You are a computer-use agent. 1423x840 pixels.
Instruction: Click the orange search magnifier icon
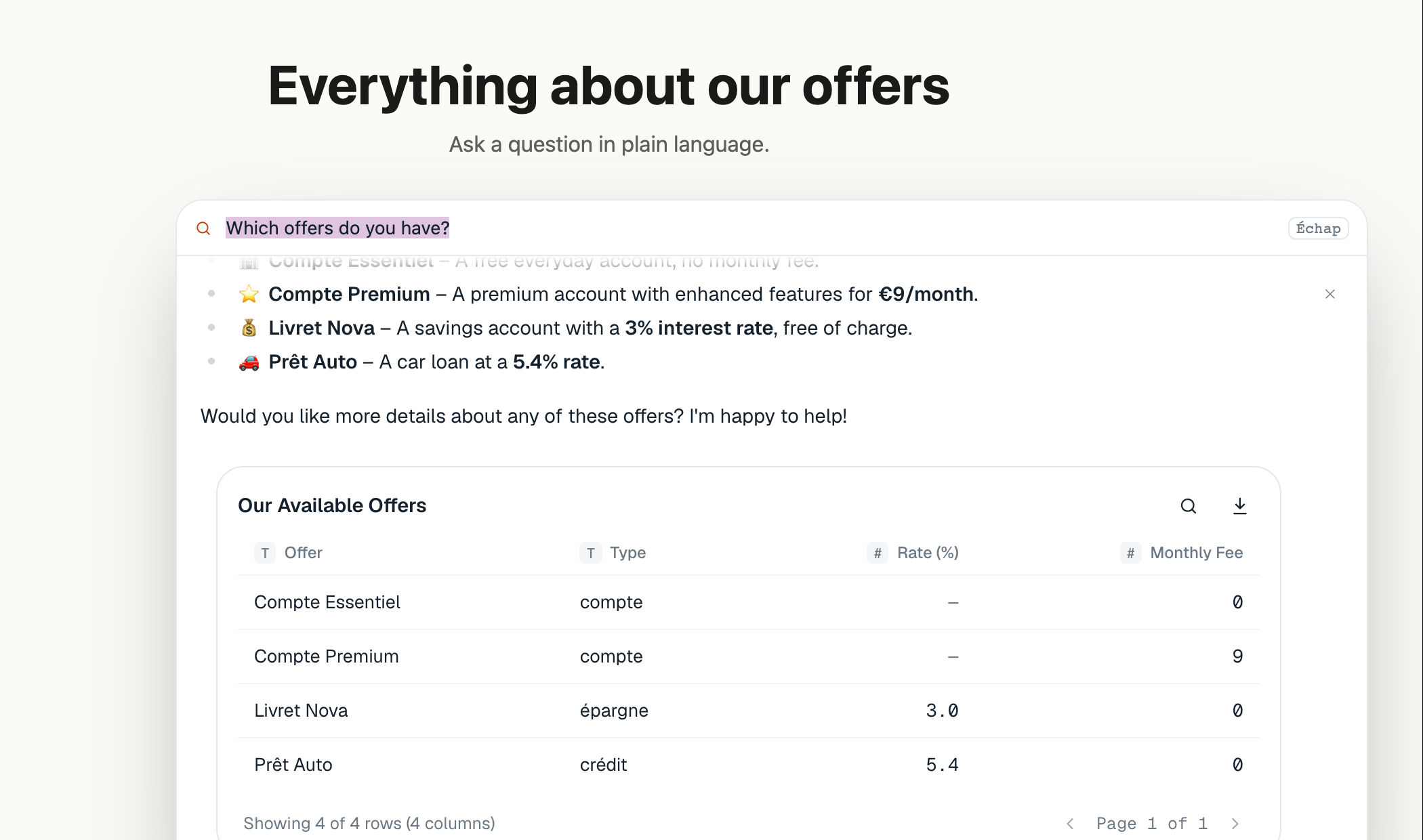(x=203, y=228)
